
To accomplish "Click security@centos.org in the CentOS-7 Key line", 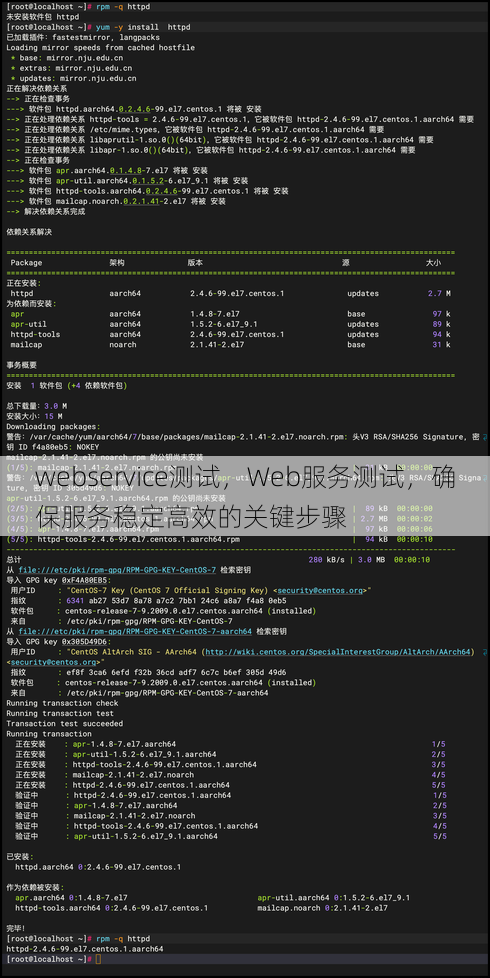I will [x=320, y=591].
